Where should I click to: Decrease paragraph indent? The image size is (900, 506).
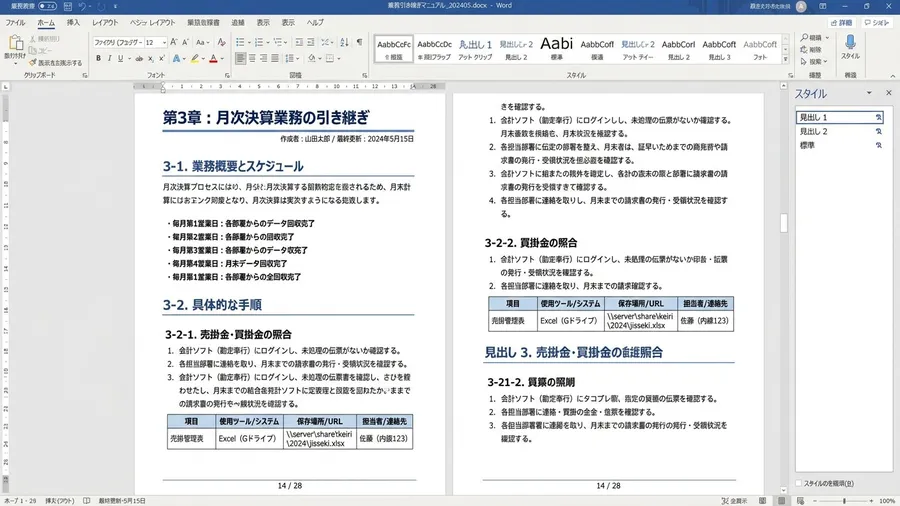point(299,42)
